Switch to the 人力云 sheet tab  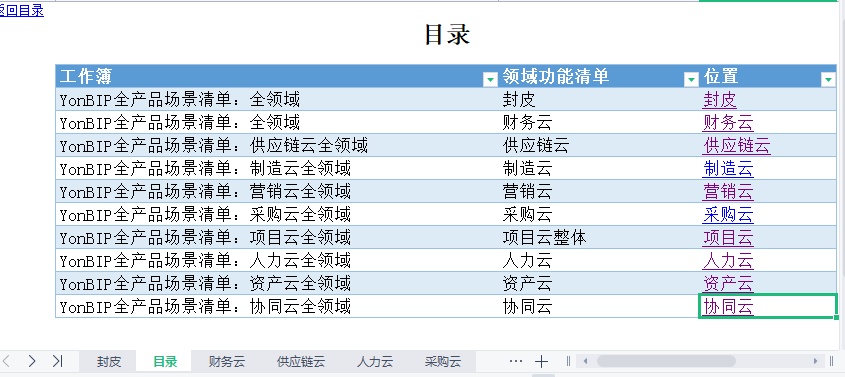click(x=375, y=361)
